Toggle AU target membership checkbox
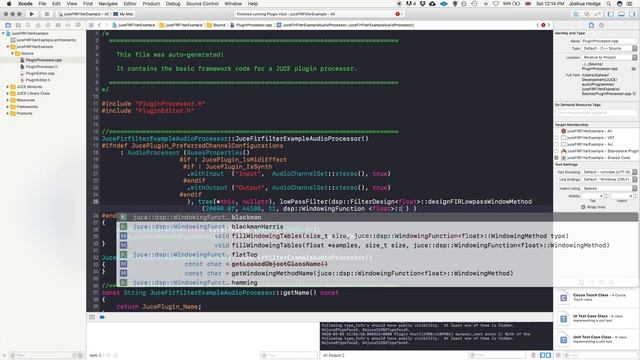This screenshot has width=640, height=360. (x=556, y=144)
